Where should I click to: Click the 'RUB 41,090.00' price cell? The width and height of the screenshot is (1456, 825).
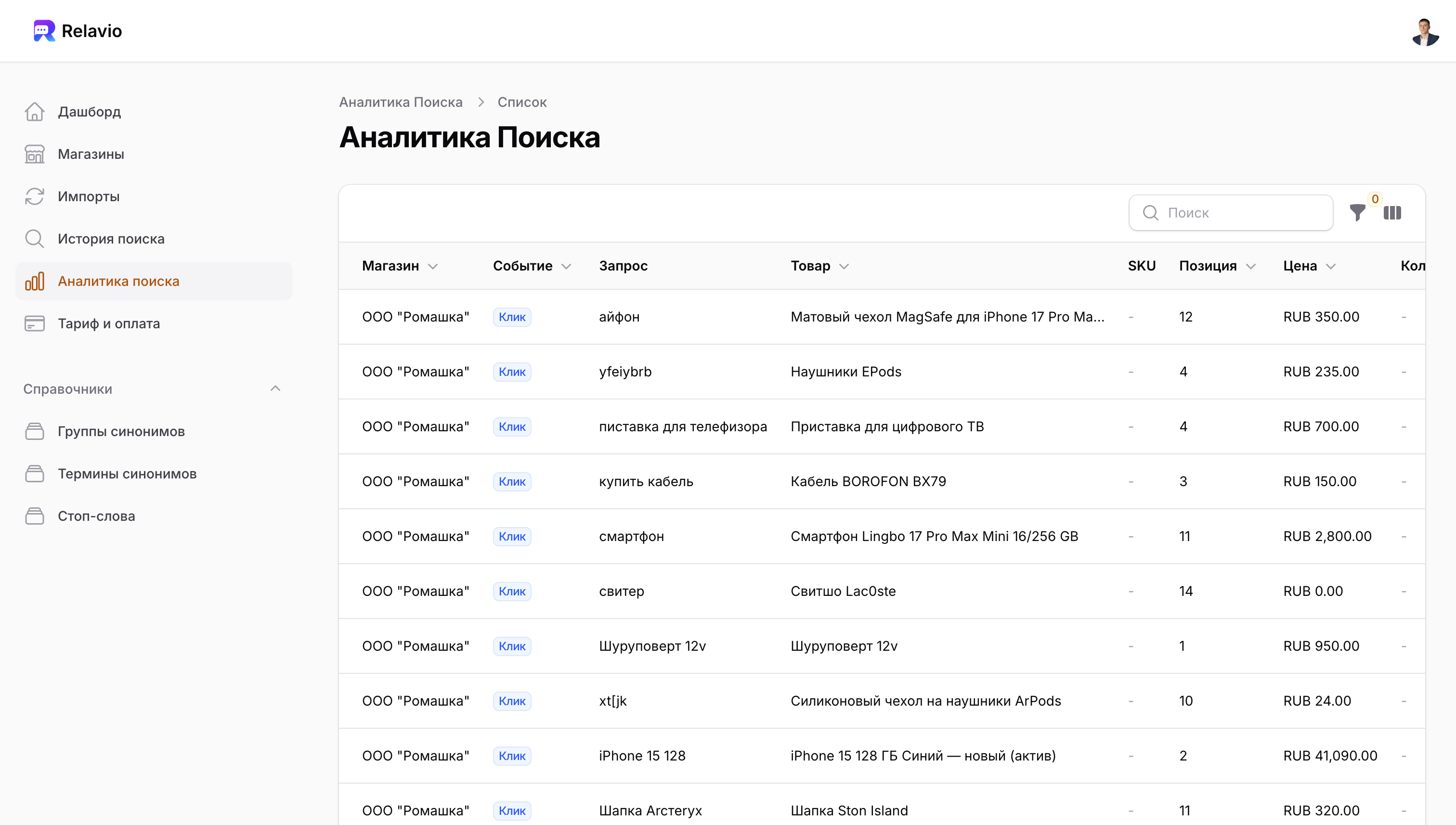tap(1330, 756)
